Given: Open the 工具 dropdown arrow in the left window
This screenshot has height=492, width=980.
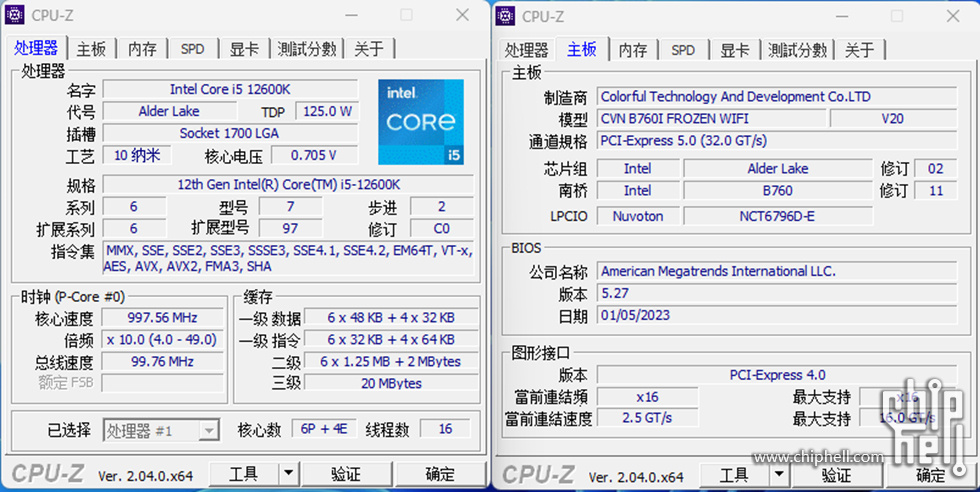Looking at the screenshot, I should click(x=288, y=474).
